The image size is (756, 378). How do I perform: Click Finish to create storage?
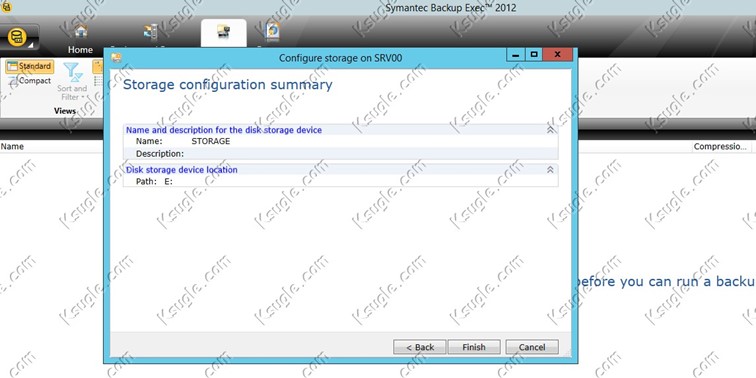pos(474,347)
